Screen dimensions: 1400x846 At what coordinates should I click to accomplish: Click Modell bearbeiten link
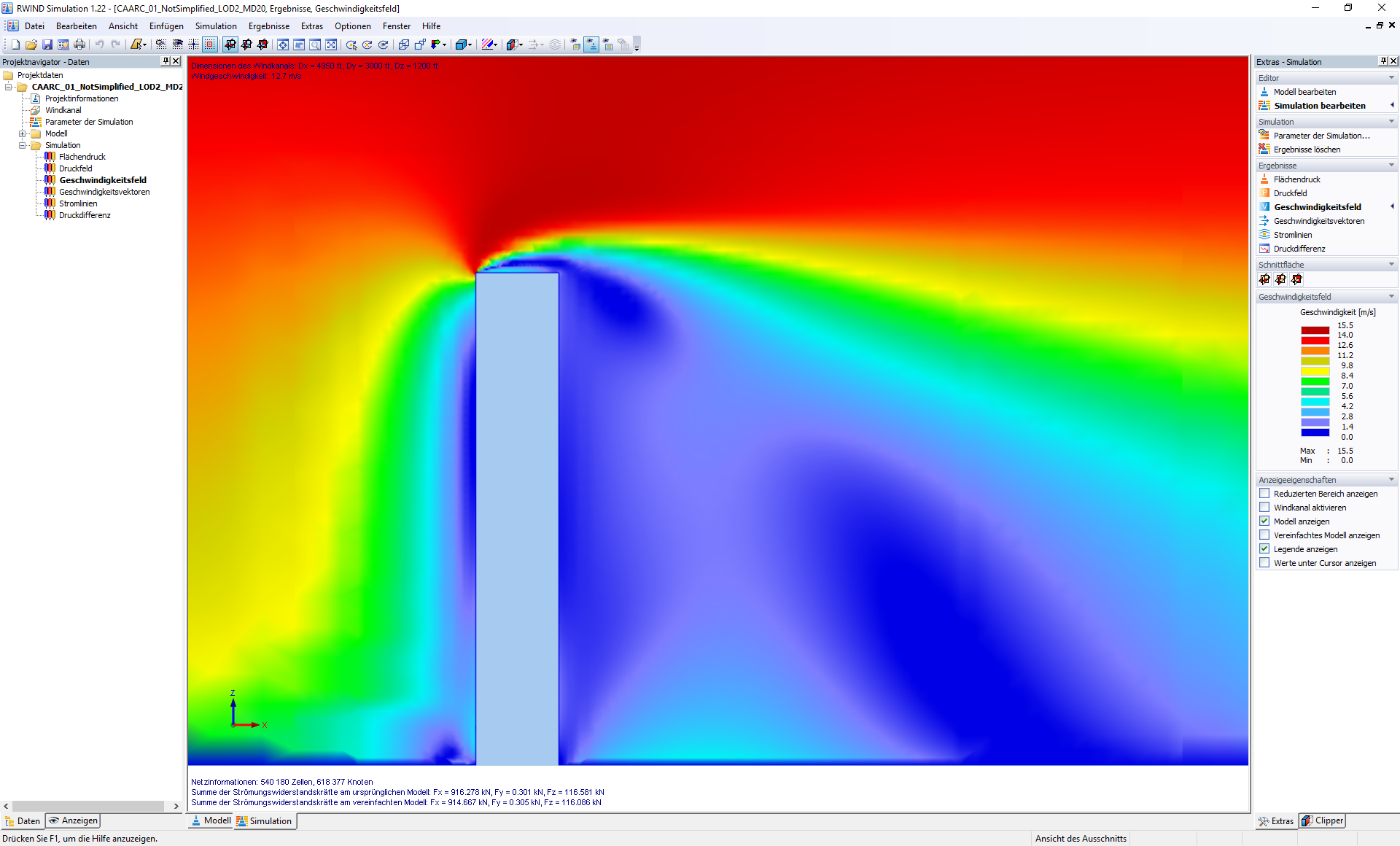click(1304, 92)
